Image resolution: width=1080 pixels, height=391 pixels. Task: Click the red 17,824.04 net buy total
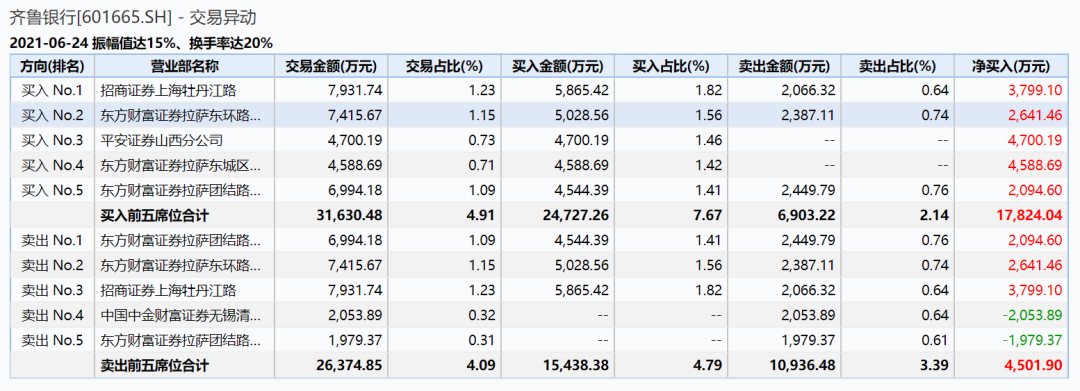point(1030,215)
